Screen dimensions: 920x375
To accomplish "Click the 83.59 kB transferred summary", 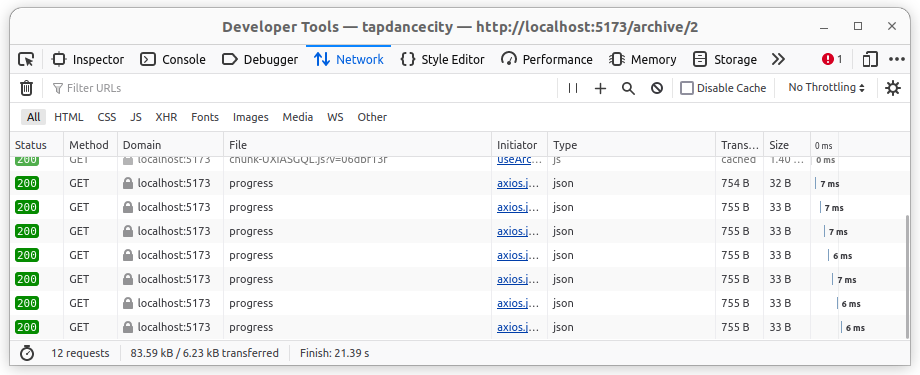I will tap(205, 353).
